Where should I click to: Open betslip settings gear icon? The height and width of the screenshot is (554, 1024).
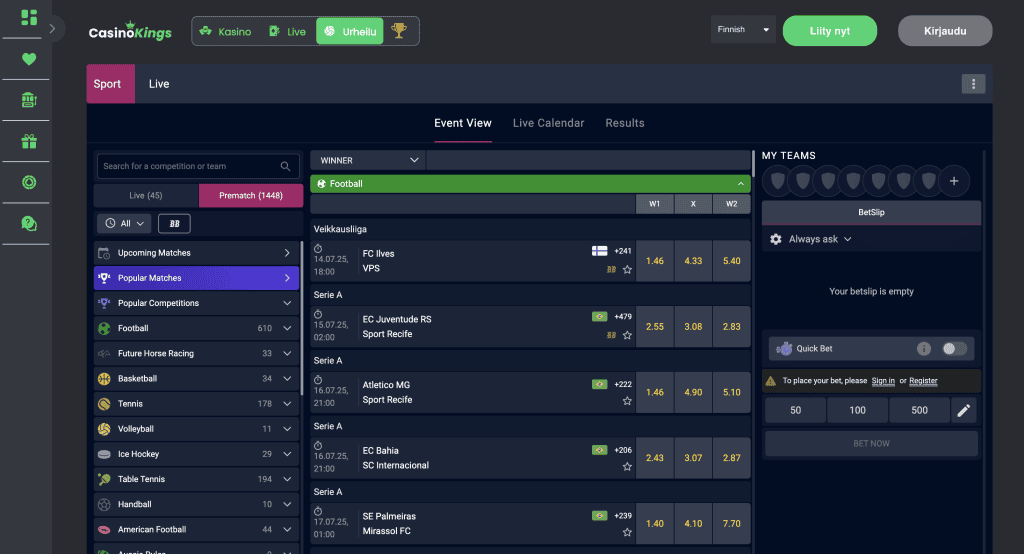pyautogui.click(x=775, y=239)
